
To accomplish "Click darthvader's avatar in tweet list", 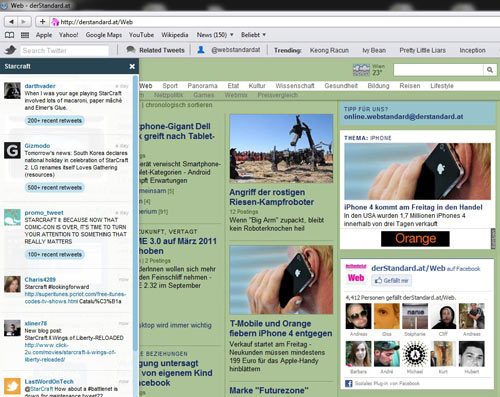I will (12, 91).
